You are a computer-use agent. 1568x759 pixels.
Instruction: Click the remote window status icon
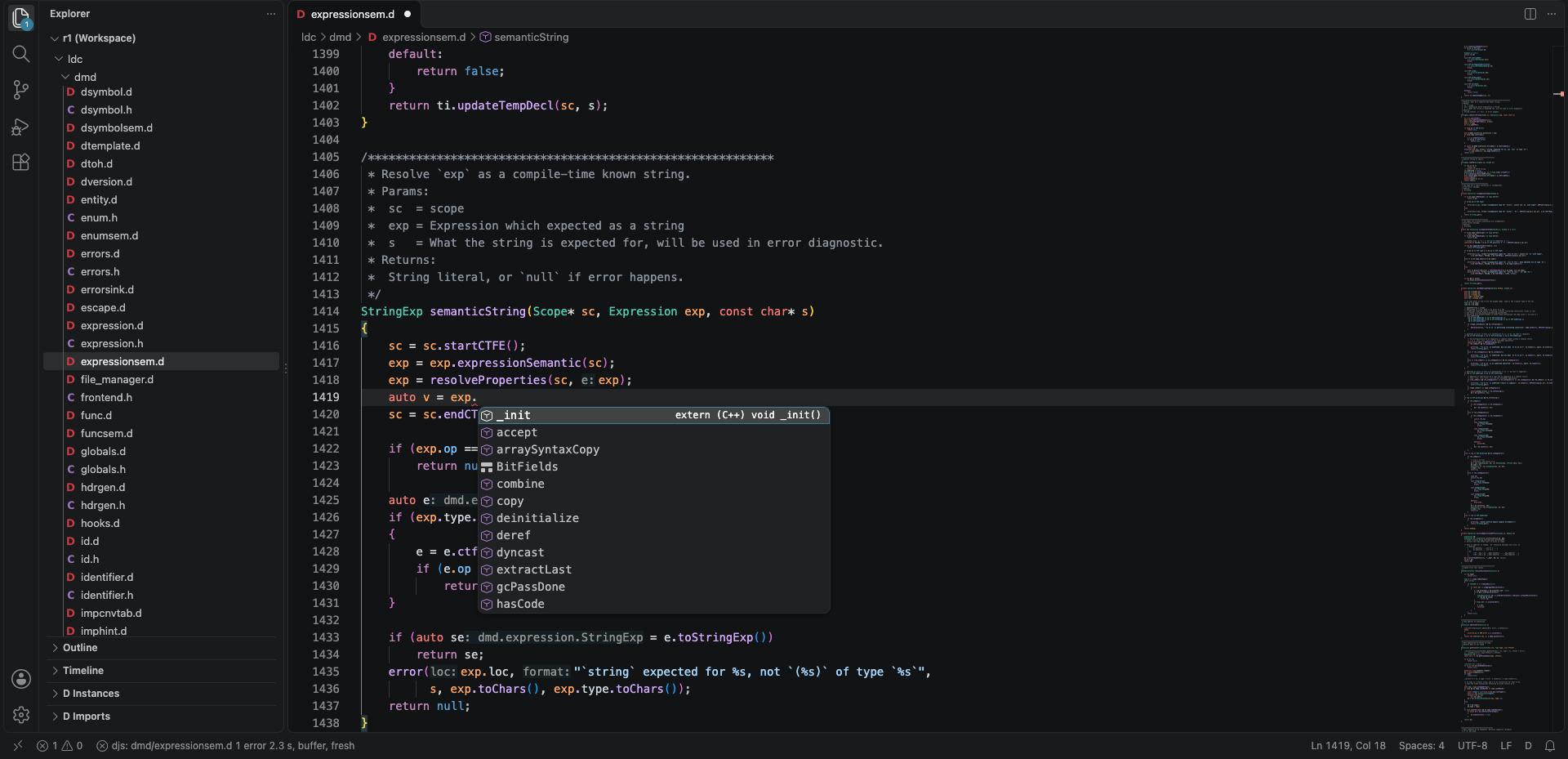(18, 746)
